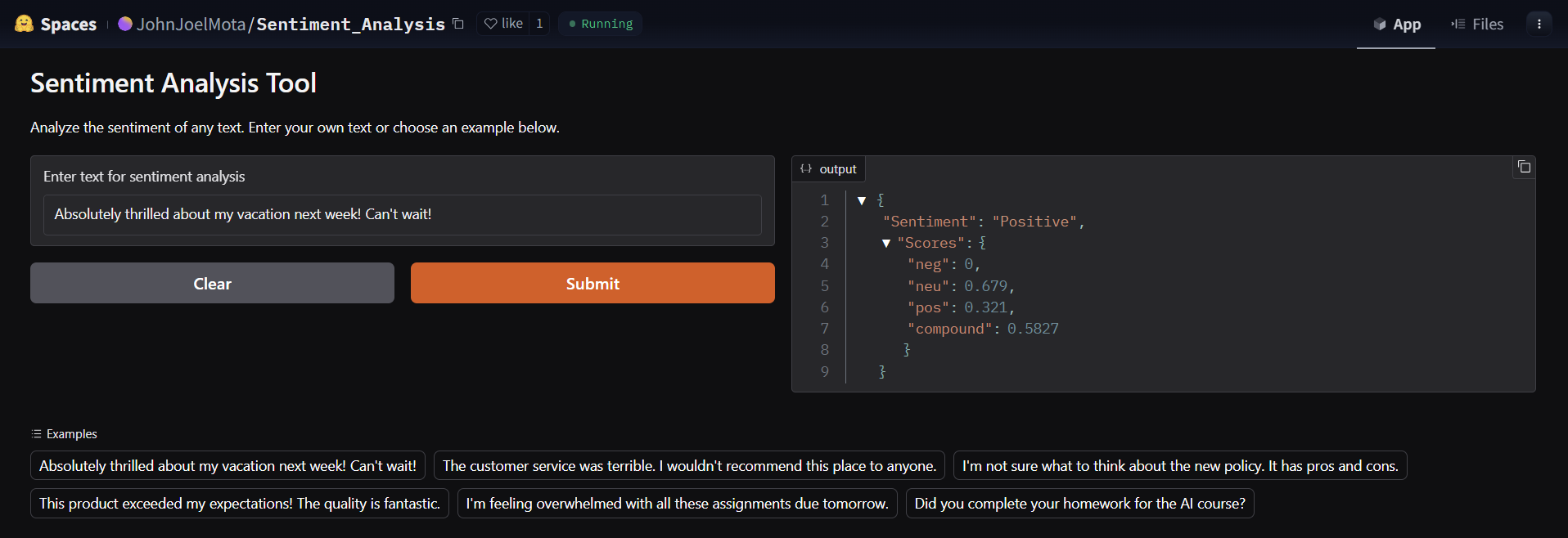The image size is (1568, 538).
Task: Collapse the "Scores" JSON node
Action: coord(886,243)
